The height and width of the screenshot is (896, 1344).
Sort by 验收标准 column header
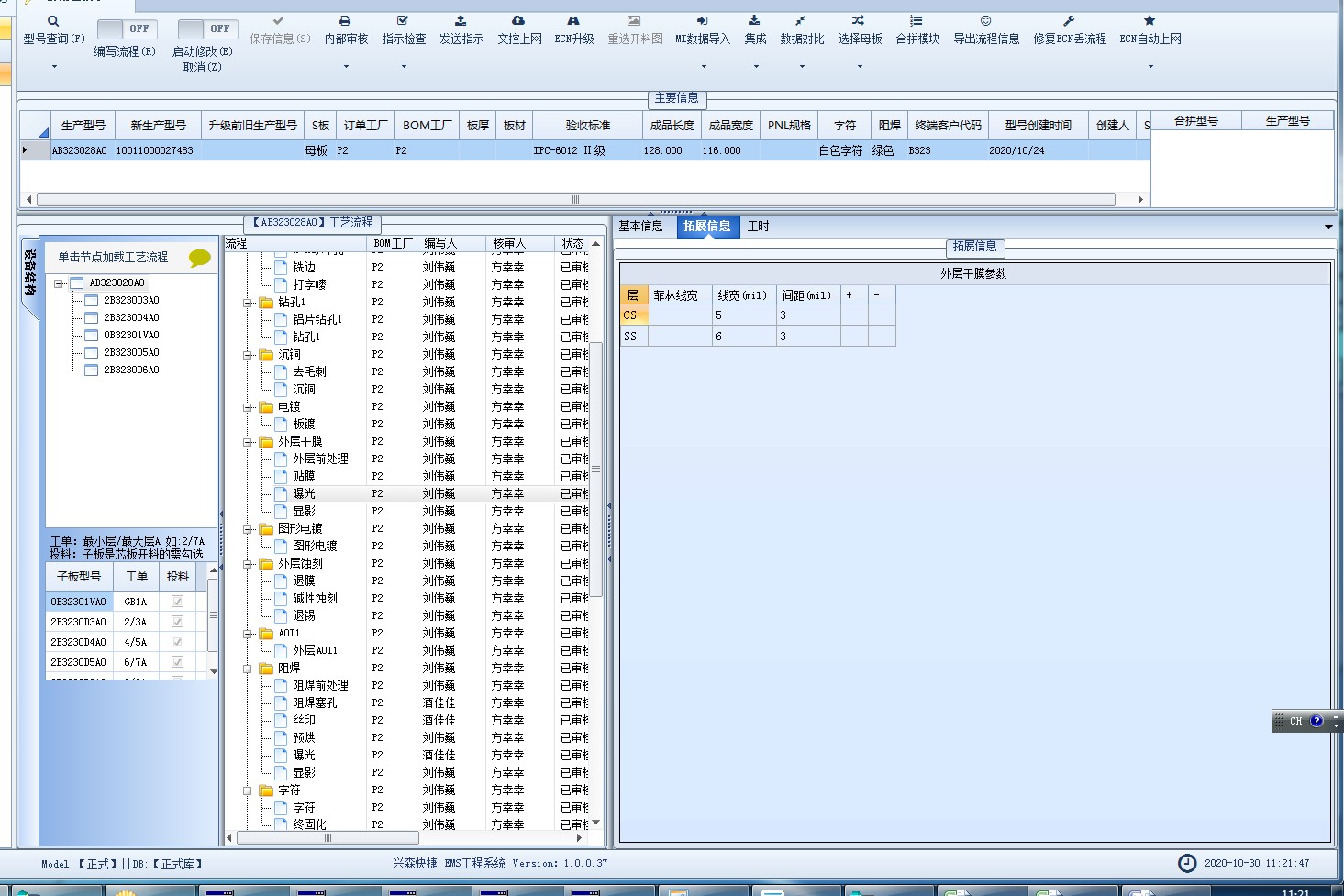tap(588, 125)
